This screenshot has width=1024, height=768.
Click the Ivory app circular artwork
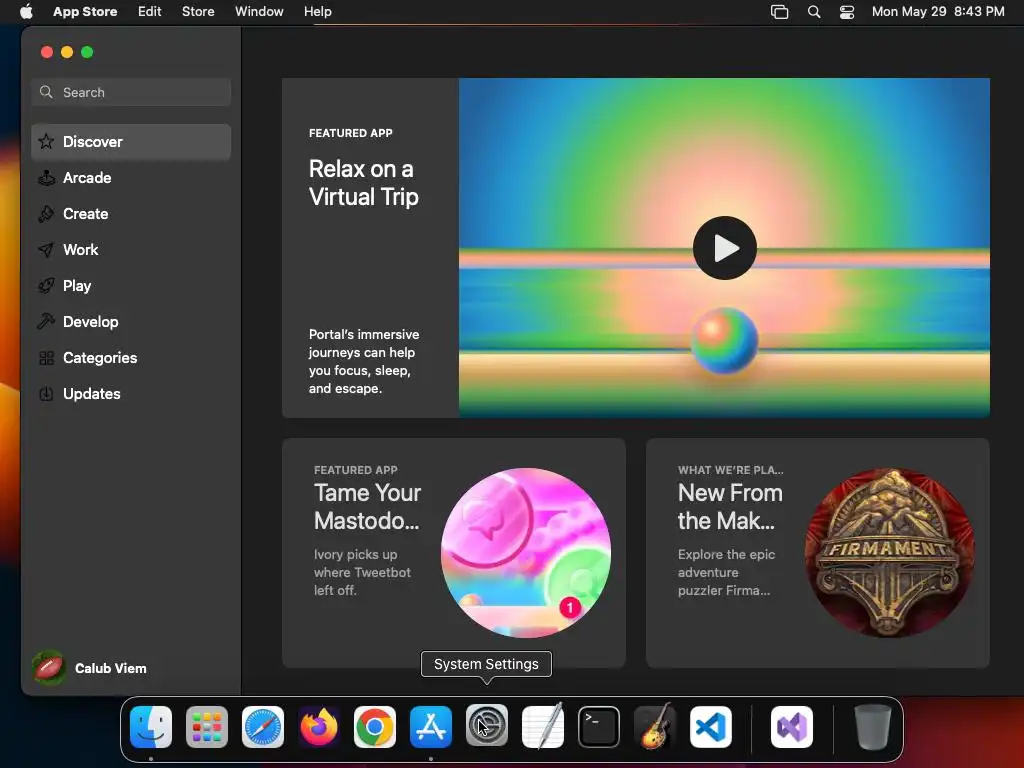click(526, 552)
